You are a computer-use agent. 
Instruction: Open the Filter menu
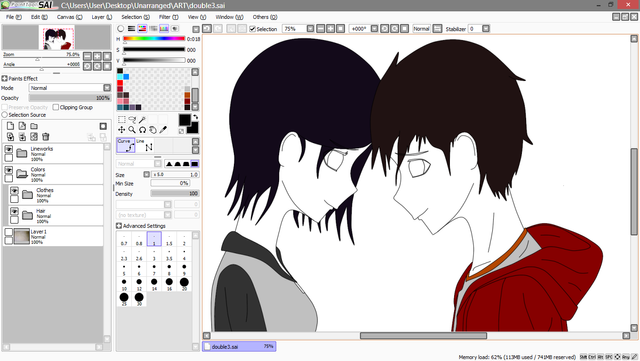coord(169,17)
